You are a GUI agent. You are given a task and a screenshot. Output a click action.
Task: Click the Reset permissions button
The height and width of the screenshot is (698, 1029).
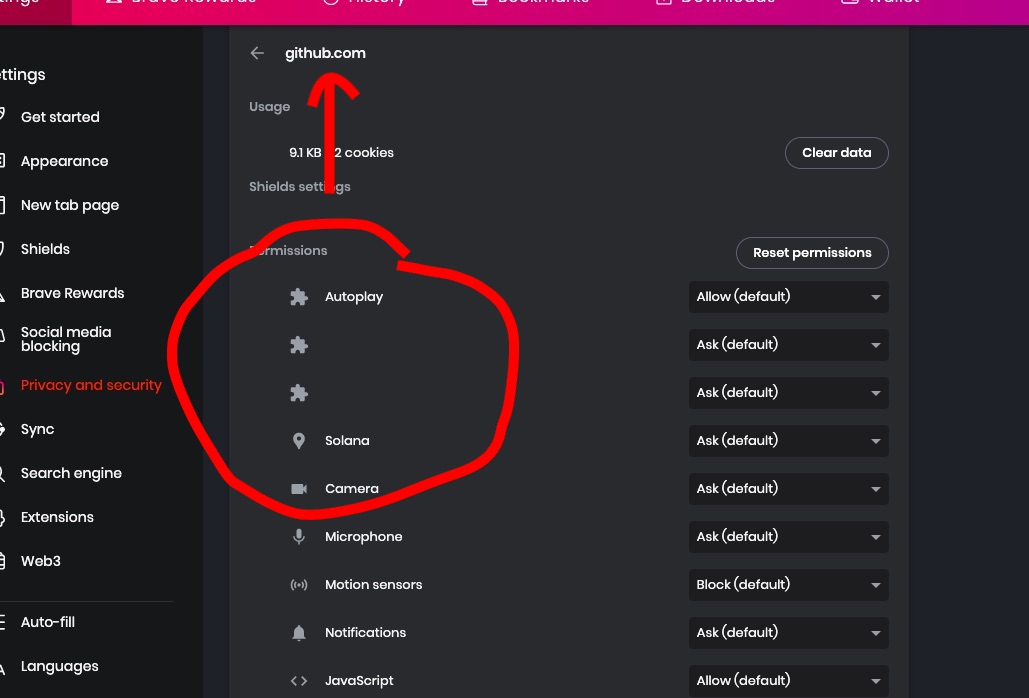coord(812,253)
